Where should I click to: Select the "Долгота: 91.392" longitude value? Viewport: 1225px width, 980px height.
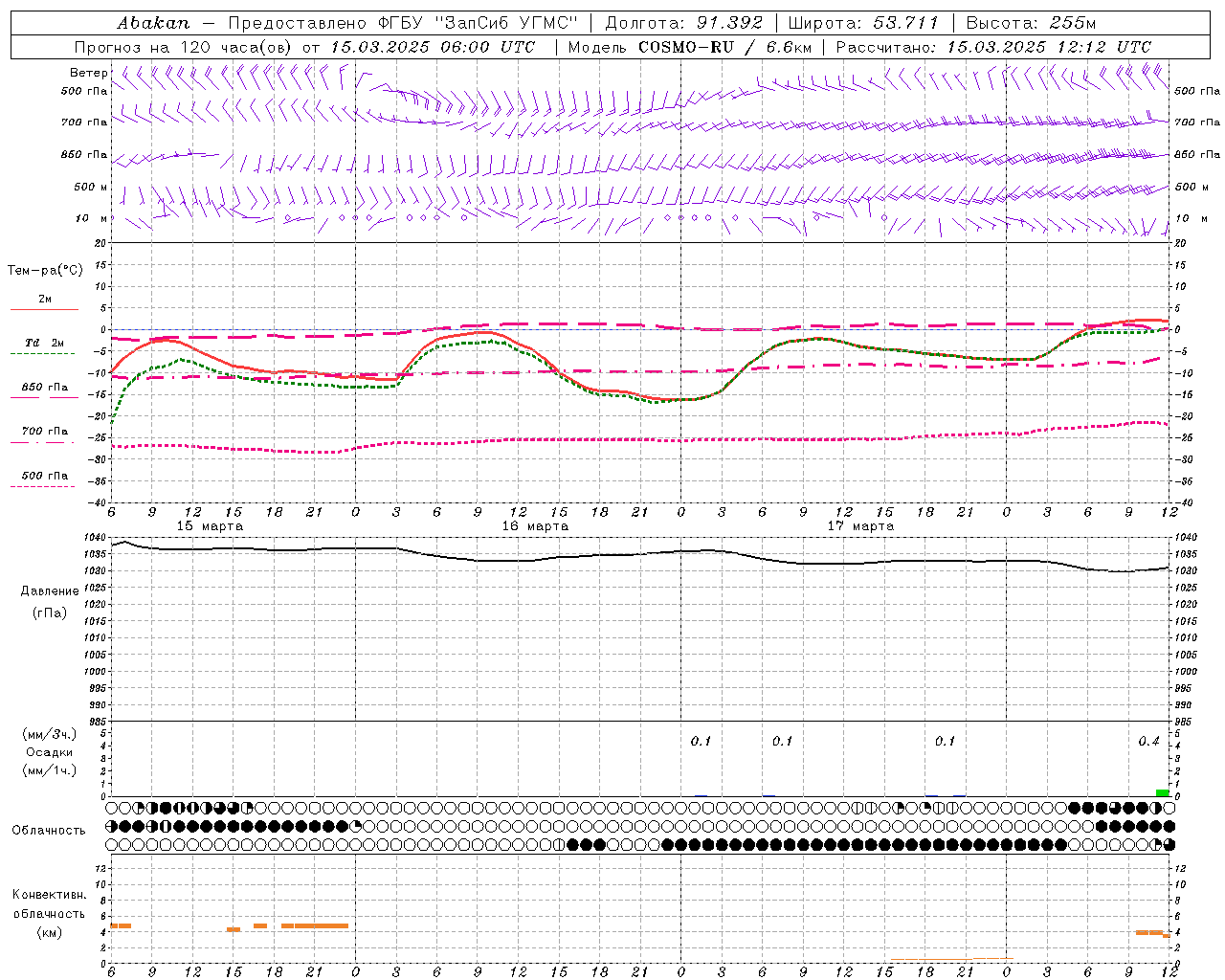coord(684,23)
